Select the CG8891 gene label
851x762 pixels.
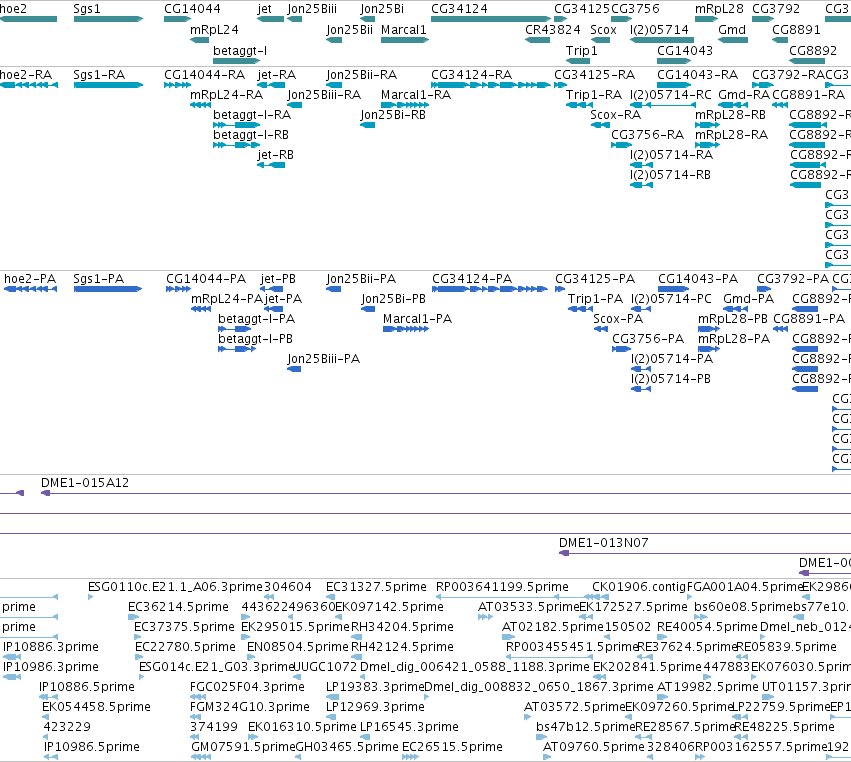point(796,30)
